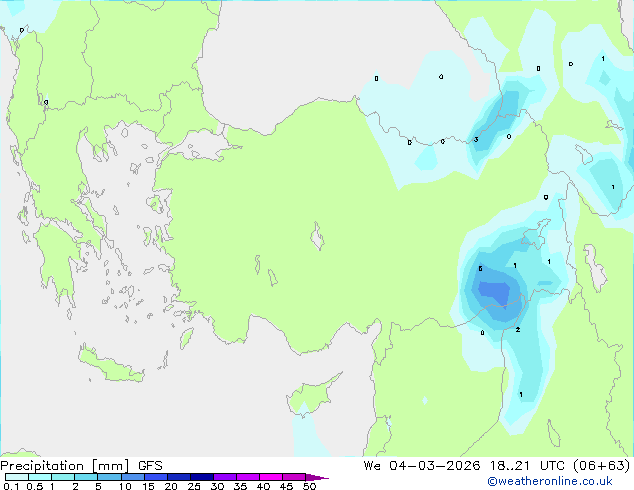Click the island of Crete on the map

111,366
